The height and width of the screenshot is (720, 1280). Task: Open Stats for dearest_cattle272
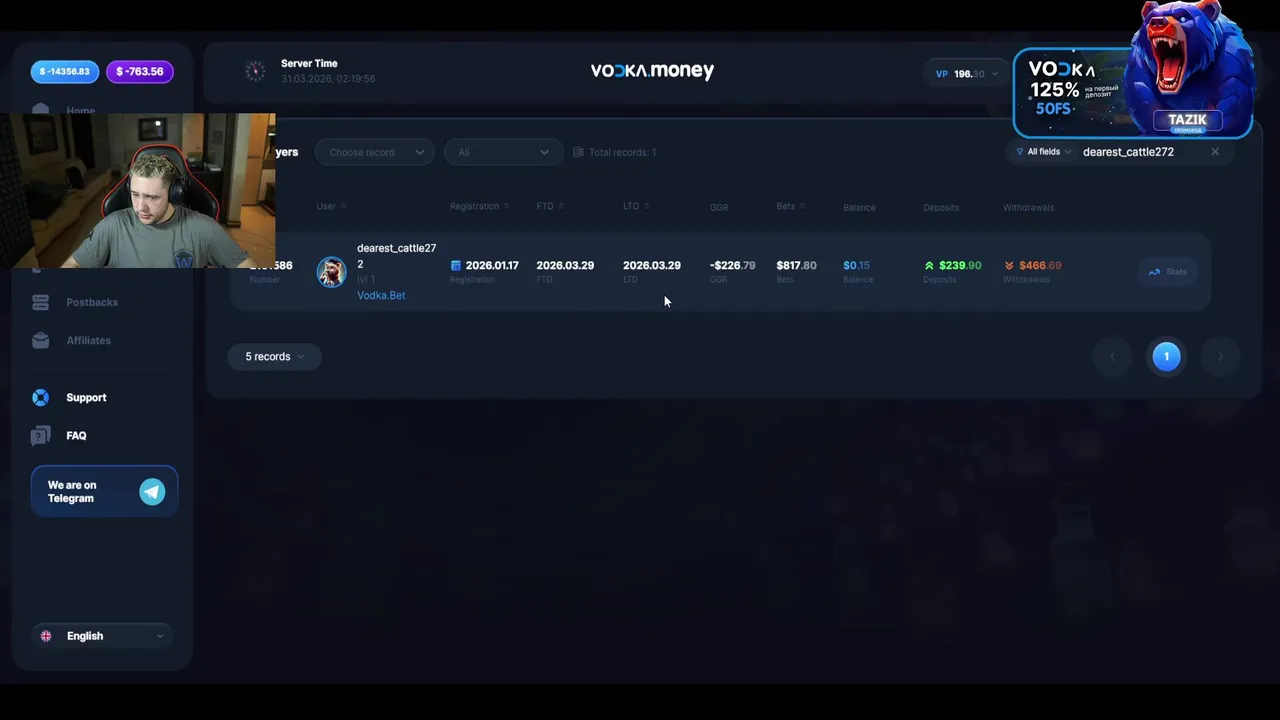(1168, 272)
